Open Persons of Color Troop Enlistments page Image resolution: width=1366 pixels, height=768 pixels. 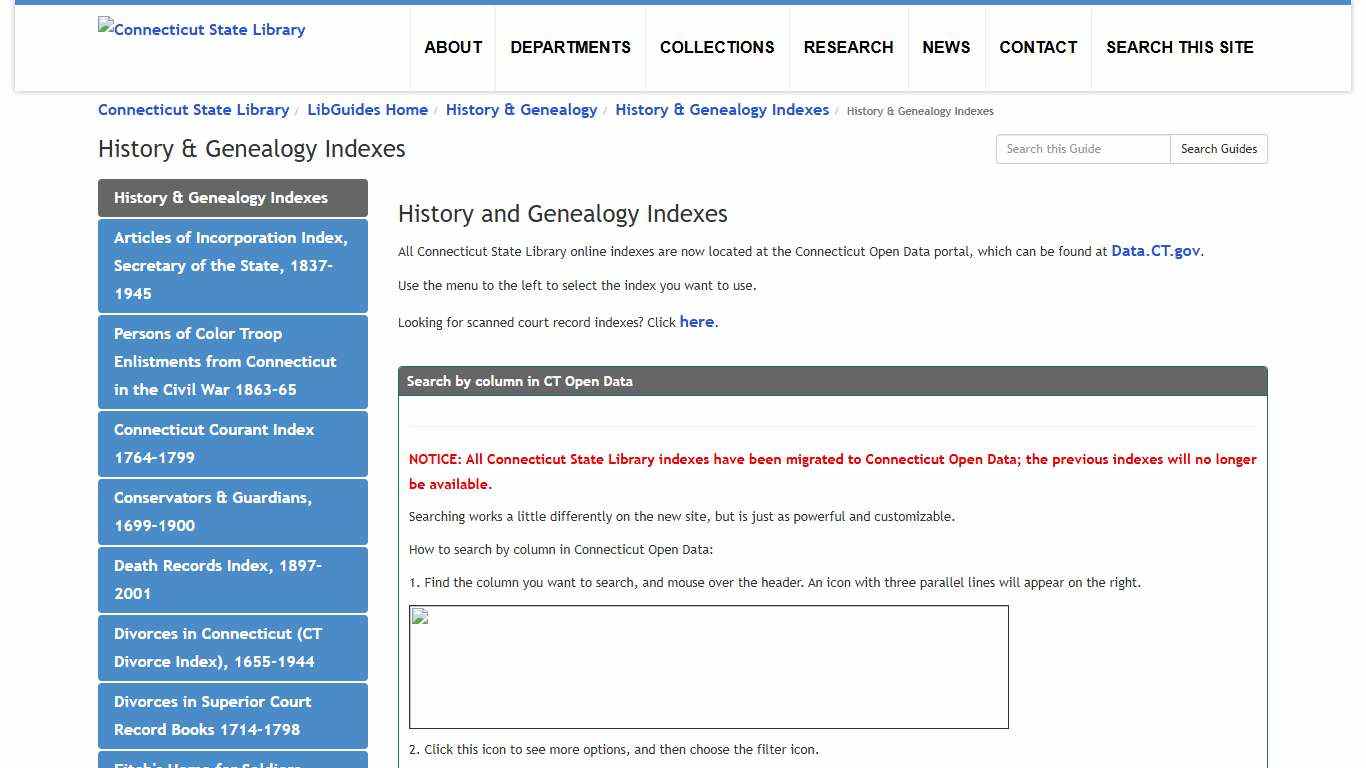pos(232,362)
